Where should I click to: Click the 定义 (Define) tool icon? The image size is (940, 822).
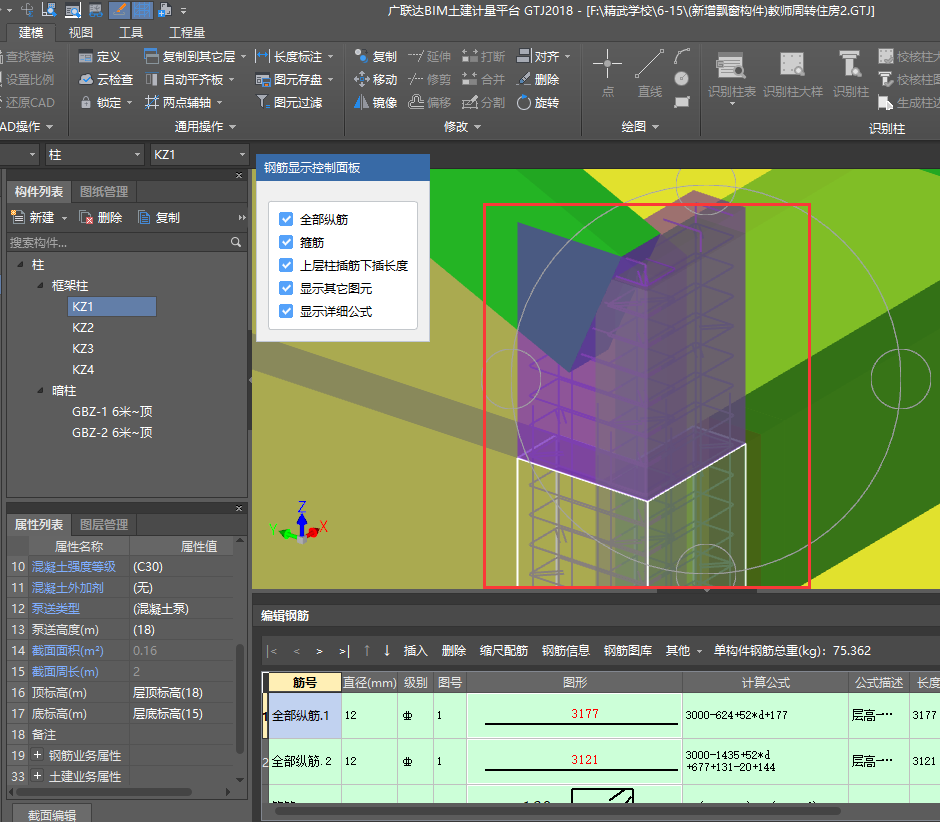click(x=86, y=57)
